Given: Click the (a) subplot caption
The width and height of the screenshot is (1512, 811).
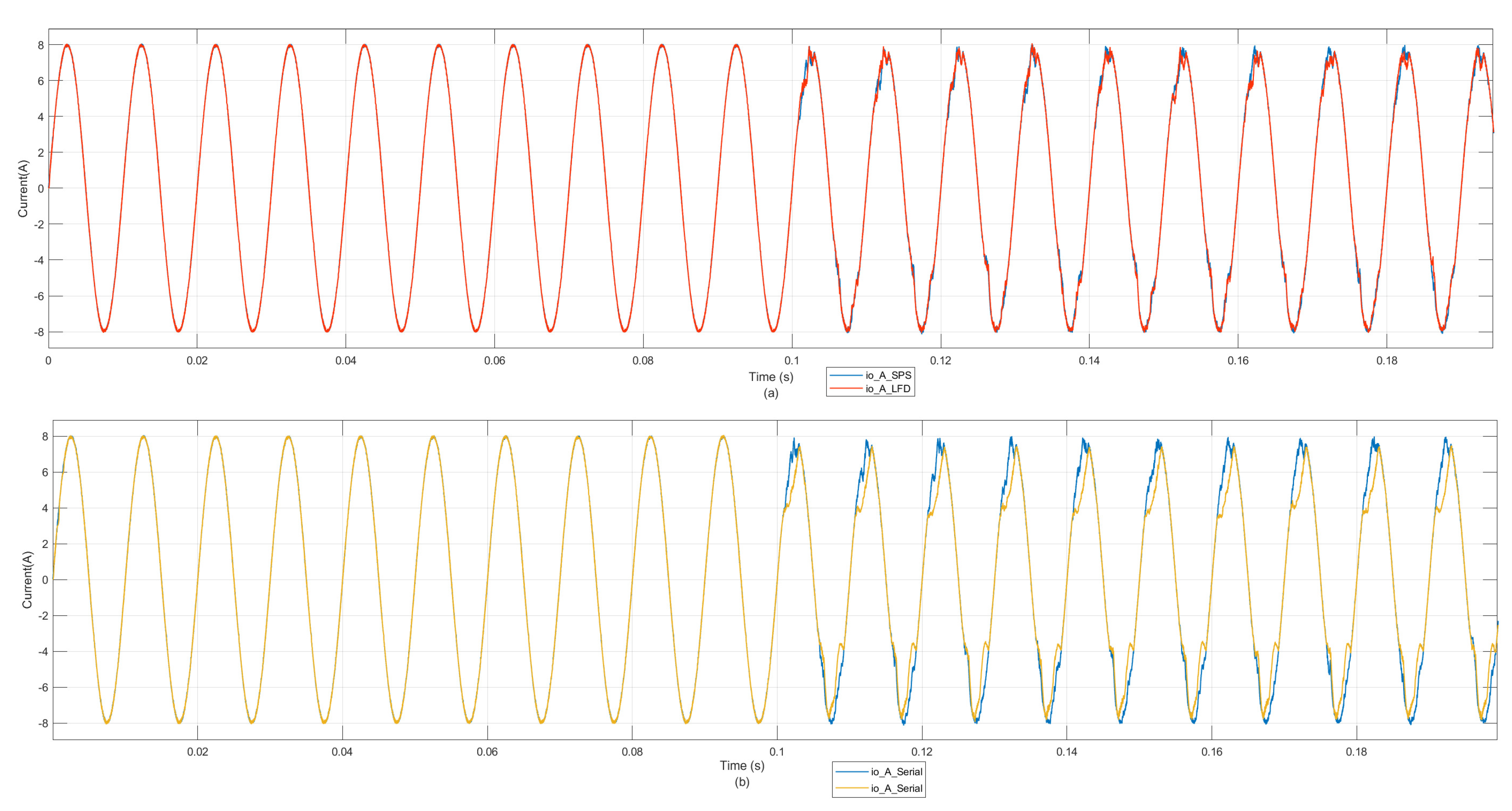Looking at the screenshot, I should pos(771,393).
